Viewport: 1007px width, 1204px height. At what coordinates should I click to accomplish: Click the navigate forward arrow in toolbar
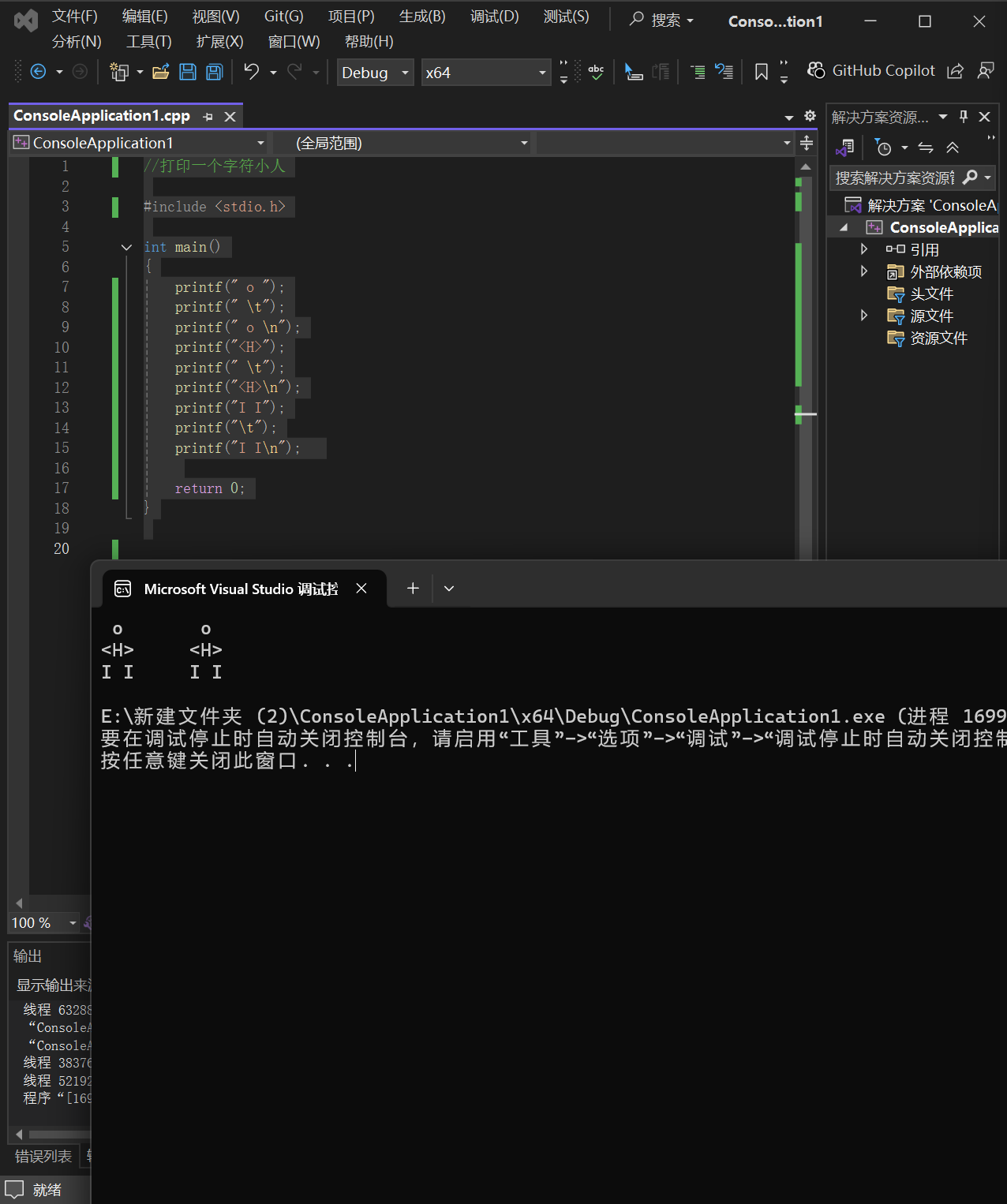[x=80, y=72]
